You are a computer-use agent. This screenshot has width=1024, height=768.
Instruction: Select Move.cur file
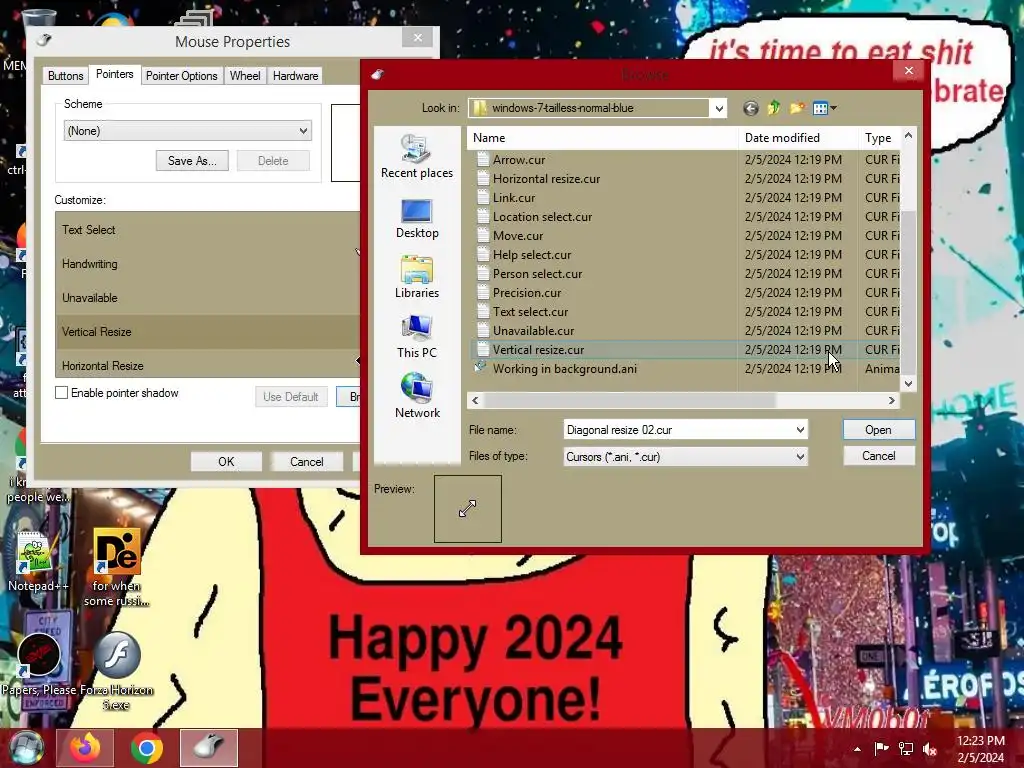point(685,235)
